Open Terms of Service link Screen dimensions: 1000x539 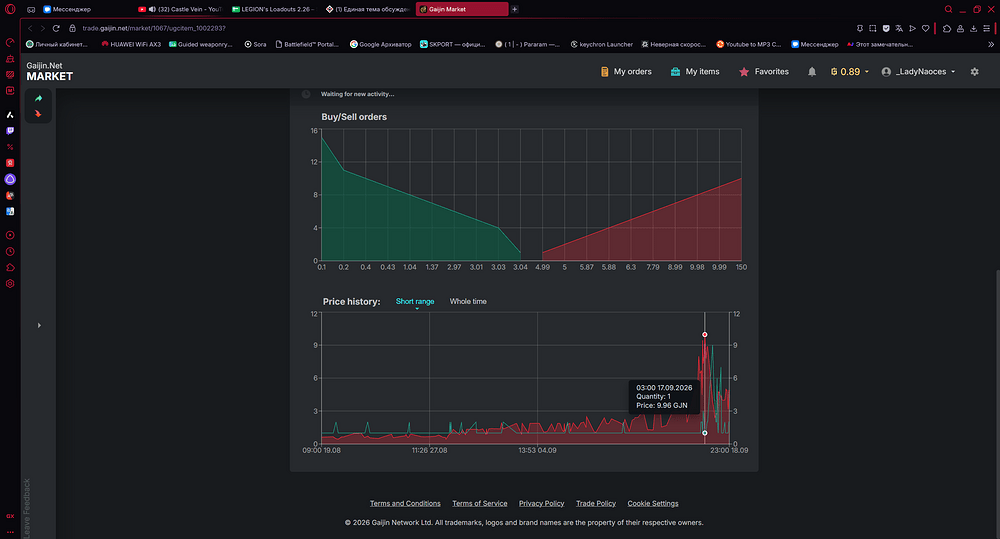tap(480, 503)
